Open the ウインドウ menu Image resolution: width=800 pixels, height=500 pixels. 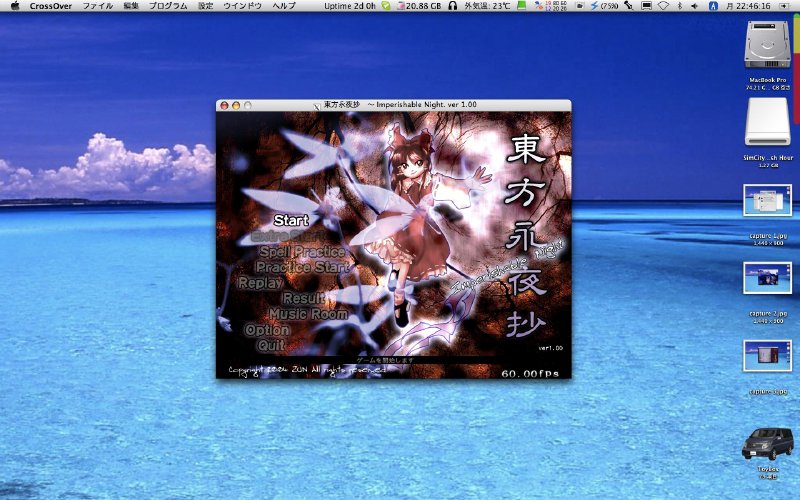242,6
